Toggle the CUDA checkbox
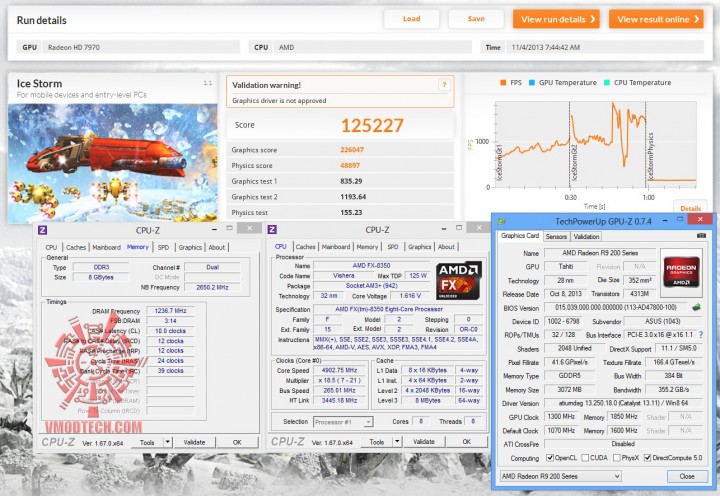The image size is (720, 496). 585,458
